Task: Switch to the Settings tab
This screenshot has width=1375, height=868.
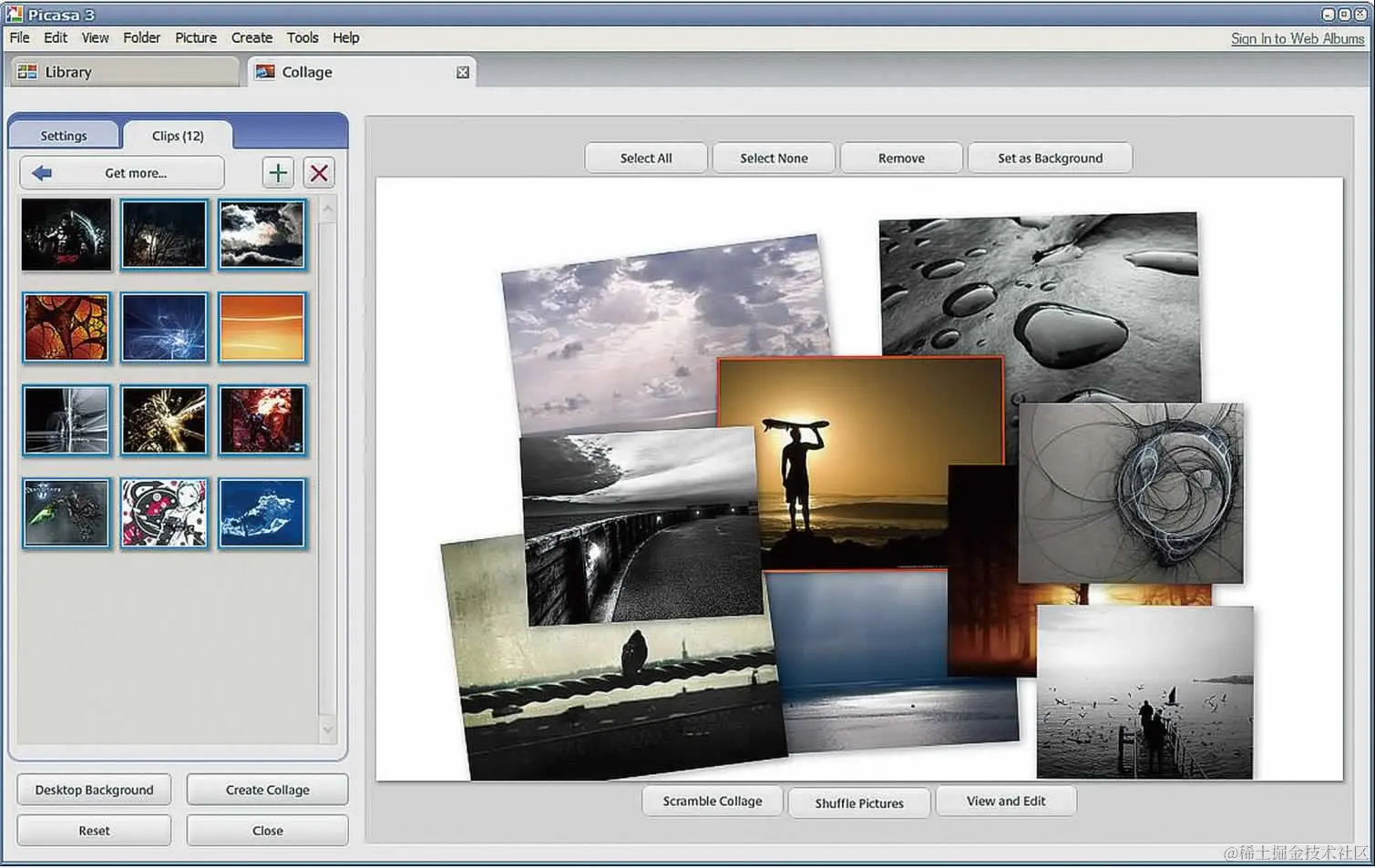Action: coord(64,136)
